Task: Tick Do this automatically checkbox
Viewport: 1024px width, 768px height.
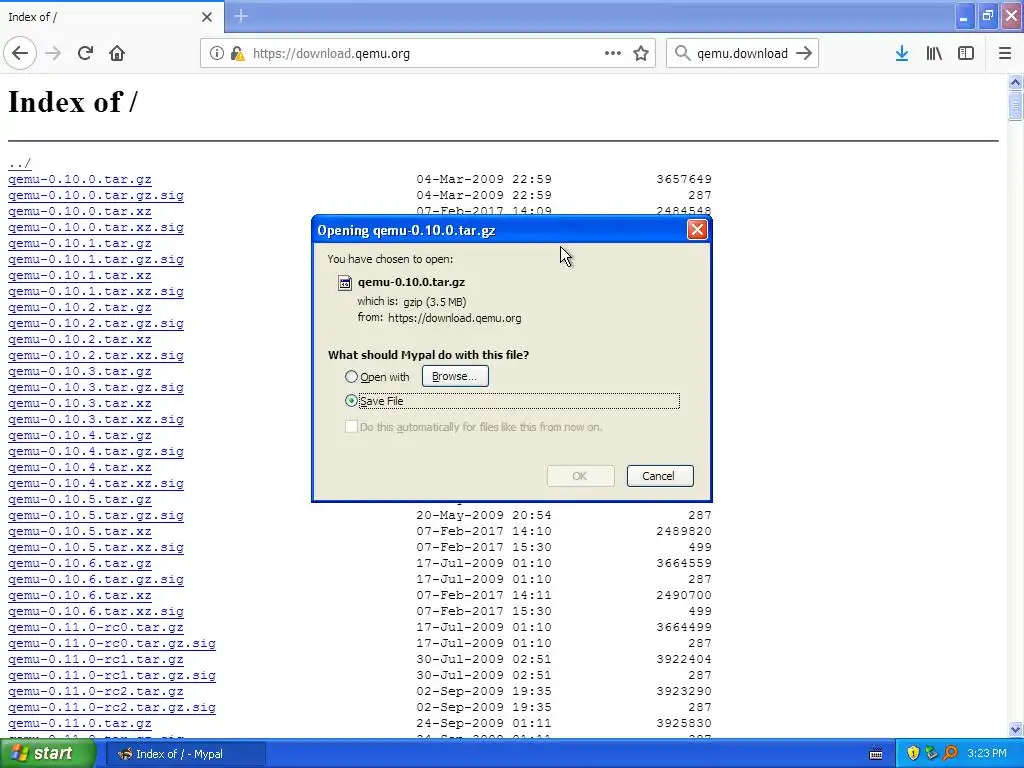Action: [351, 427]
